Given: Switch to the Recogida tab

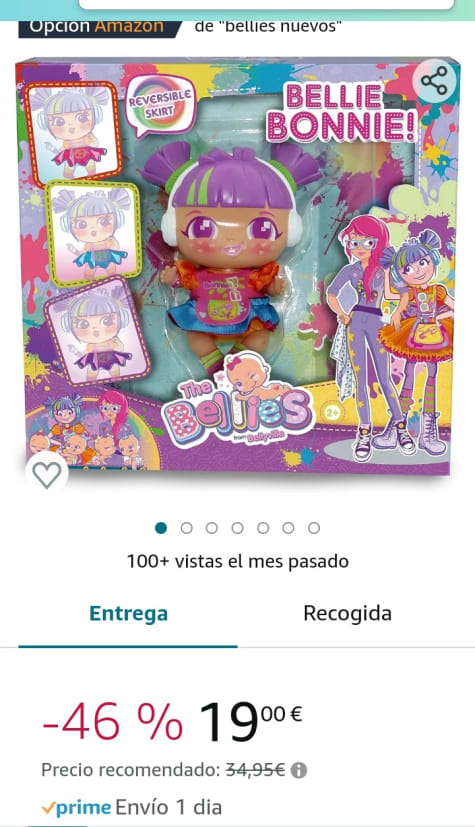Looking at the screenshot, I should click(347, 613).
